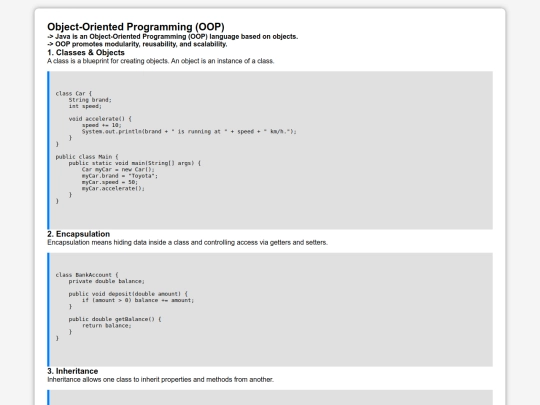Click 'A class is a blueprint for creating objects' sentence
The height and width of the screenshot is (405, 540).
[x=160, y=61]
